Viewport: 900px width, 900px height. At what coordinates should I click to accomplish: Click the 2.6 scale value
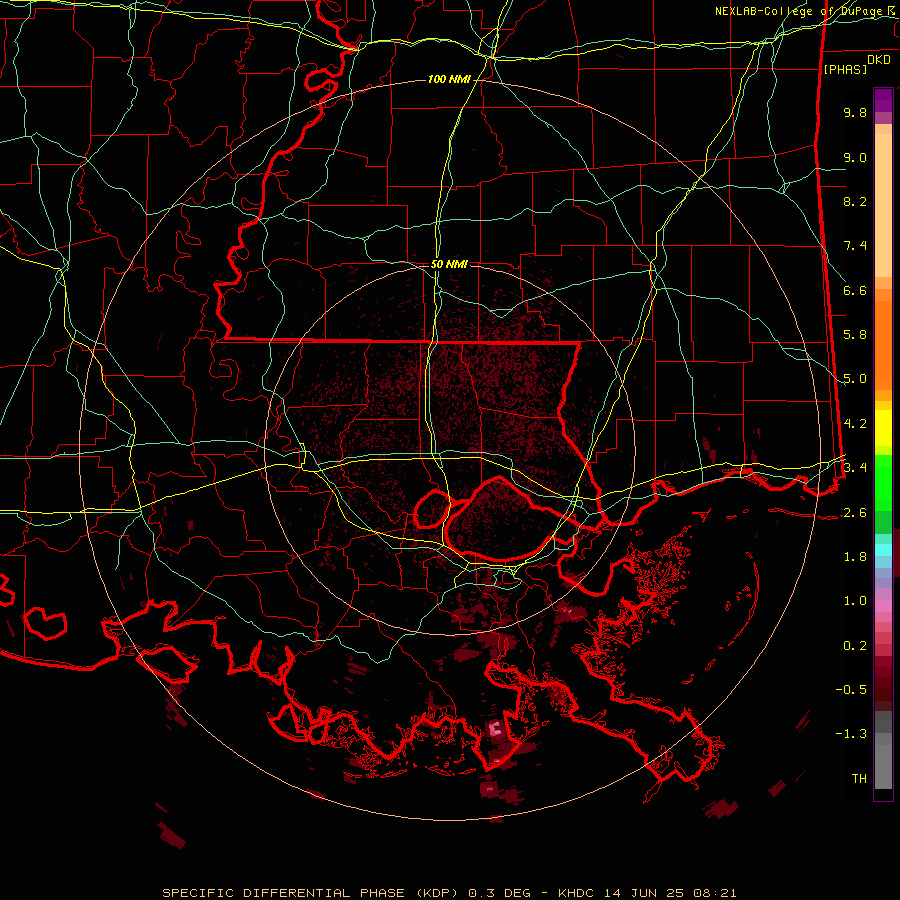click(x=855, y=513)
